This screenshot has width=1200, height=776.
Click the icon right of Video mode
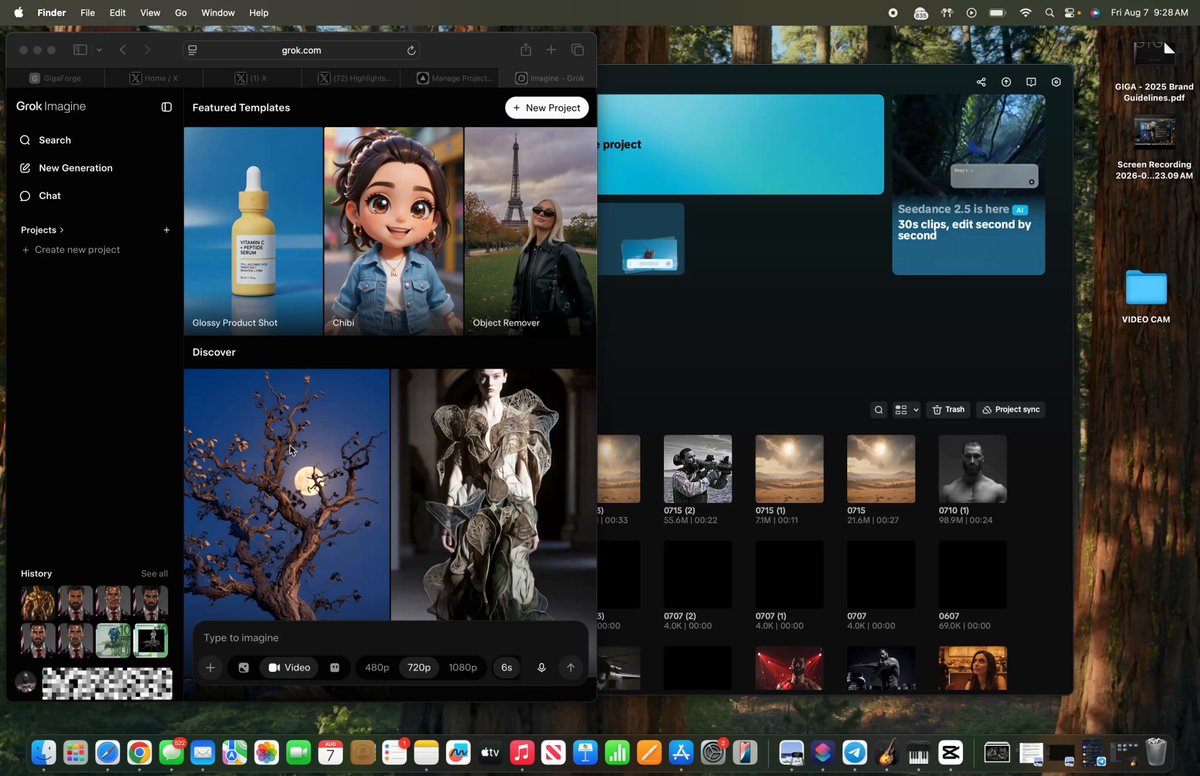335,668
